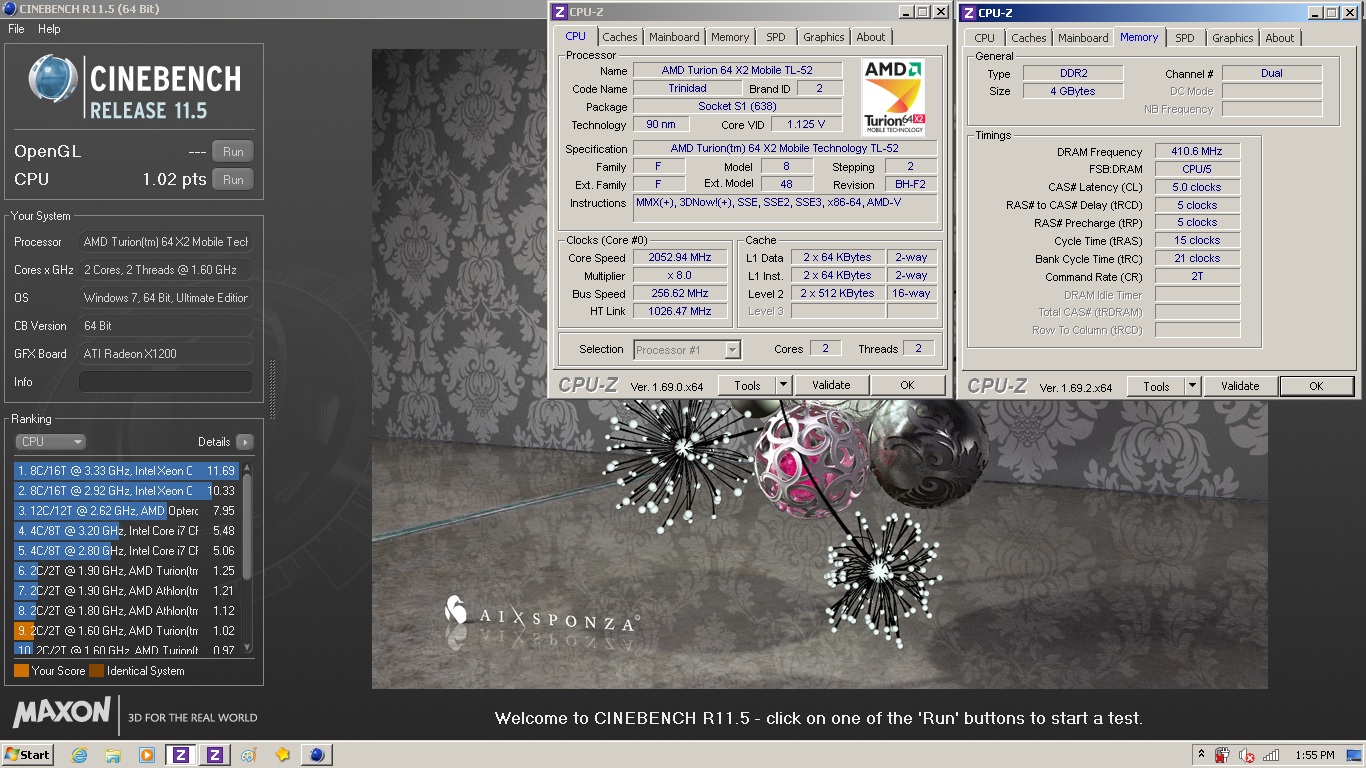The image size is (1366, 768).
Task: Open About tab in left CPU-Z window
Action: [871, 37]
